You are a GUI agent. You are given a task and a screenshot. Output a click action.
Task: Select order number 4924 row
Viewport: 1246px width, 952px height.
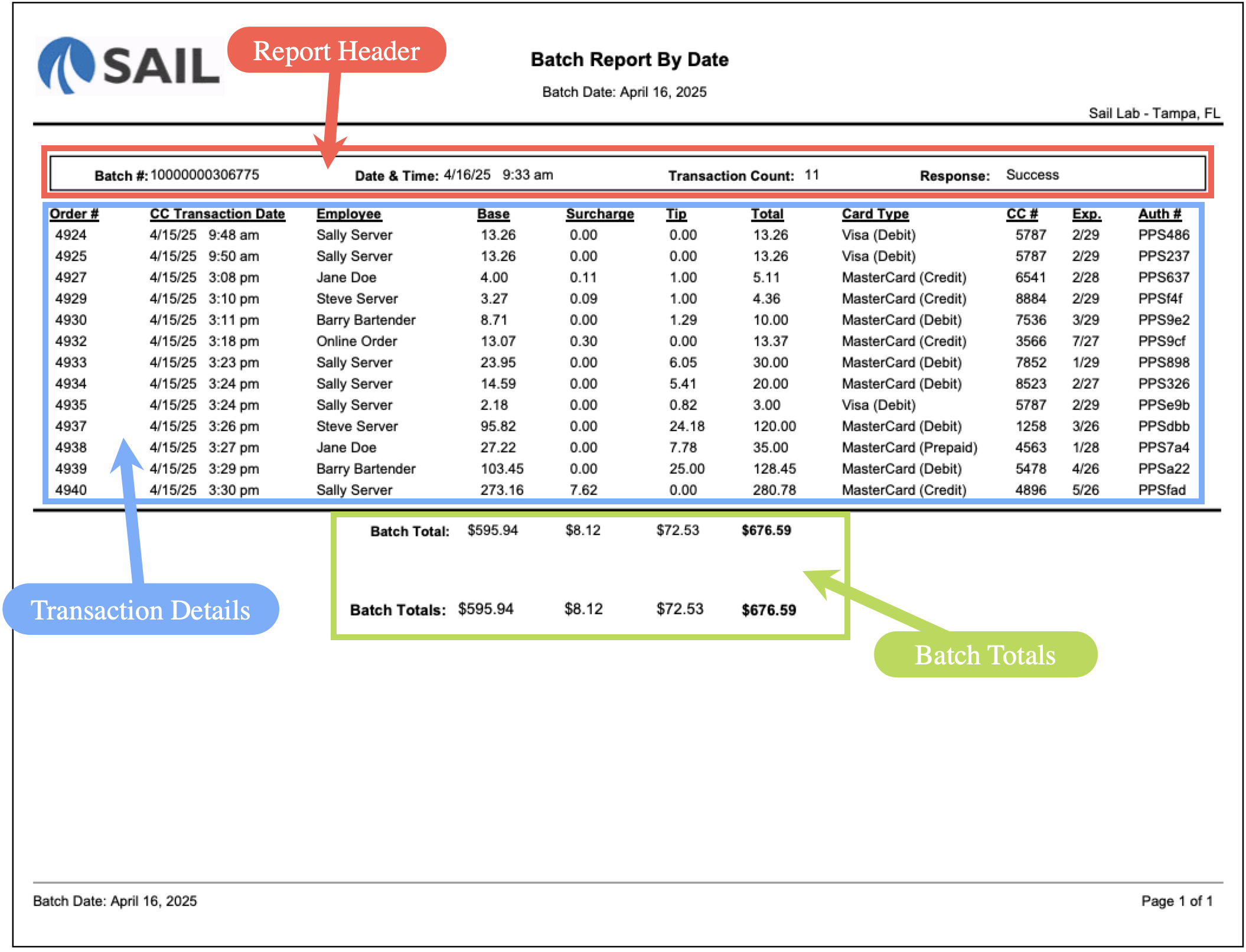pyautogui.click(x=71, y=235)
